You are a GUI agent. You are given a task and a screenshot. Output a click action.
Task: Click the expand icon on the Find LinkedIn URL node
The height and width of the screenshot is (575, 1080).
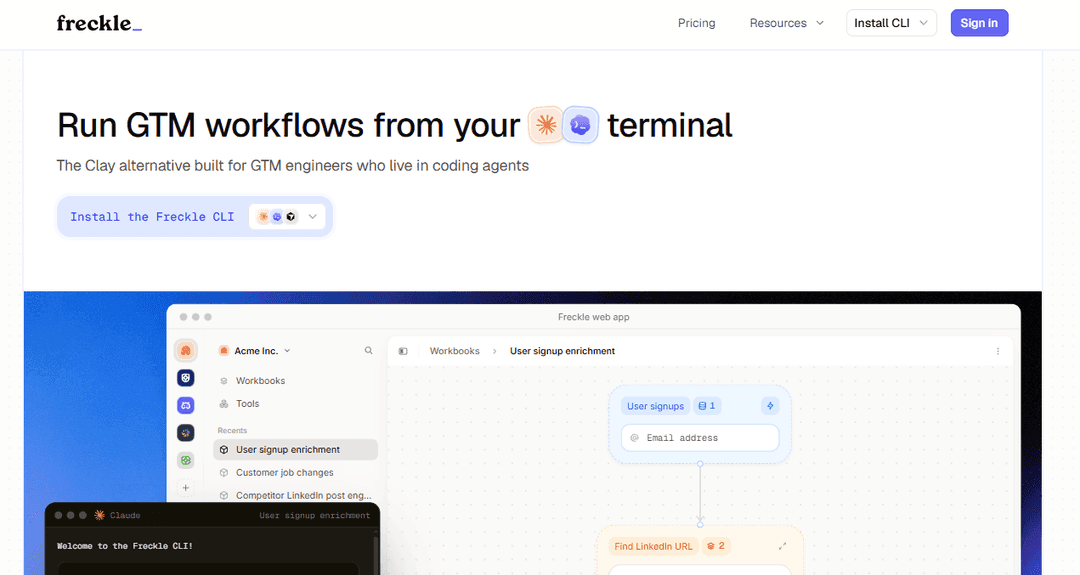(782, 546)
